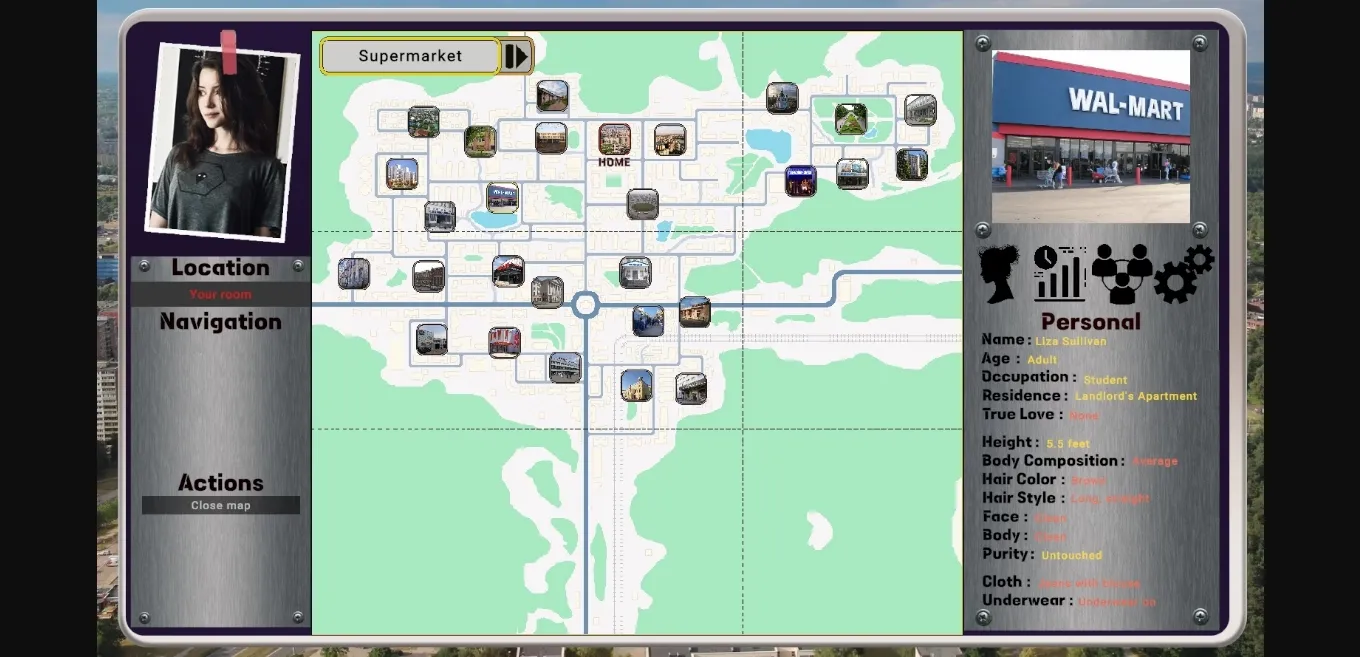Select the white high-rise towers map icon
Image resolution: width=1360 pixels, height=657 pixels.
[402, 174]
